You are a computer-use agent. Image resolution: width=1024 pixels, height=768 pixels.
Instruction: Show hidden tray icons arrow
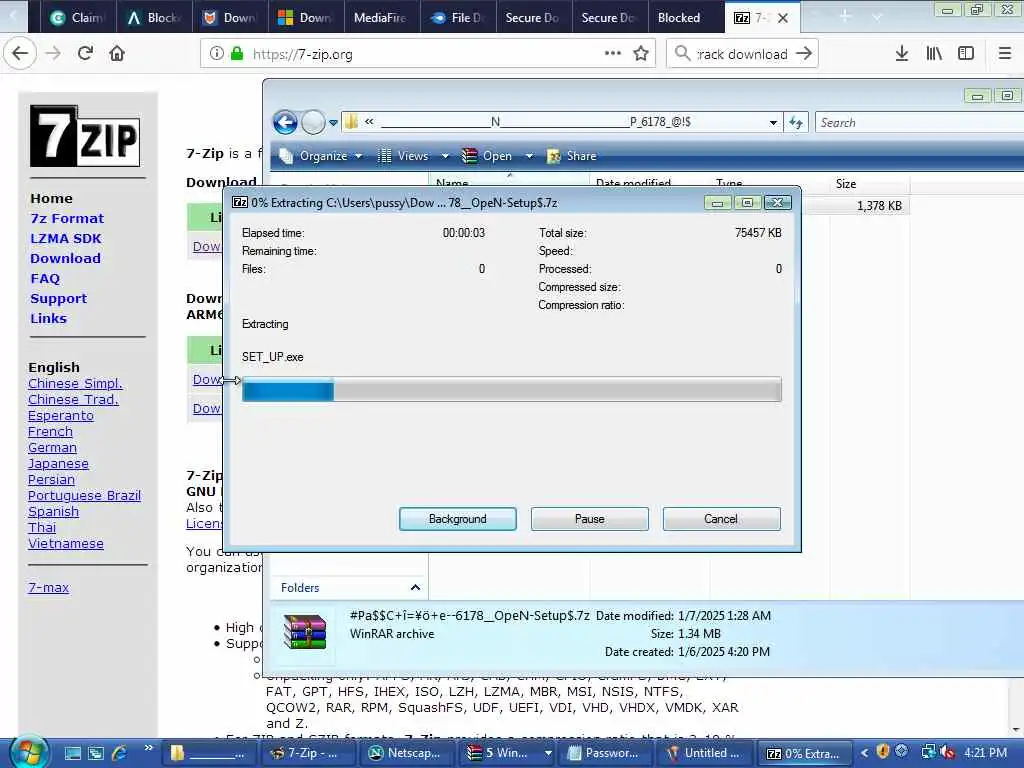pyautogui.click(x=865, y=753)
